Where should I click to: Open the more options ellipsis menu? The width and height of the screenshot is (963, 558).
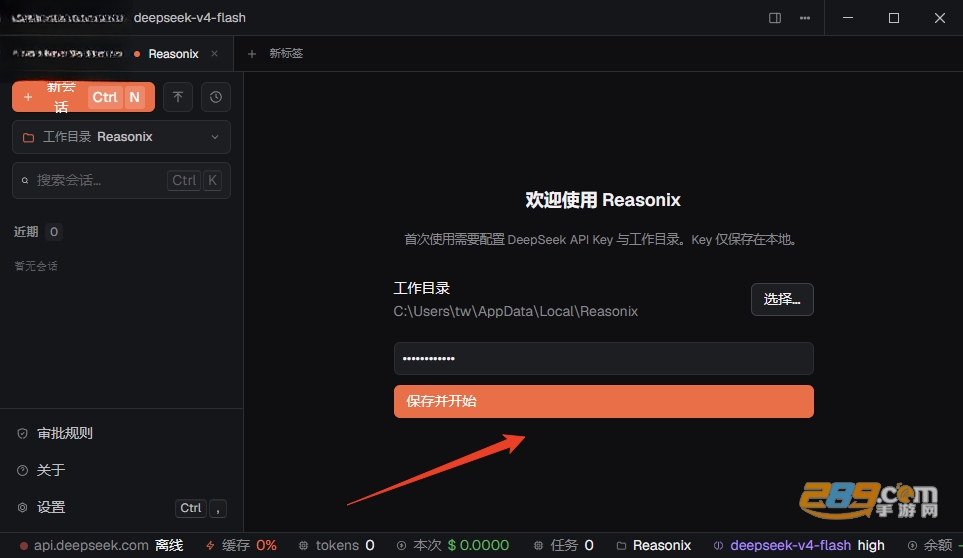(805, 18)
